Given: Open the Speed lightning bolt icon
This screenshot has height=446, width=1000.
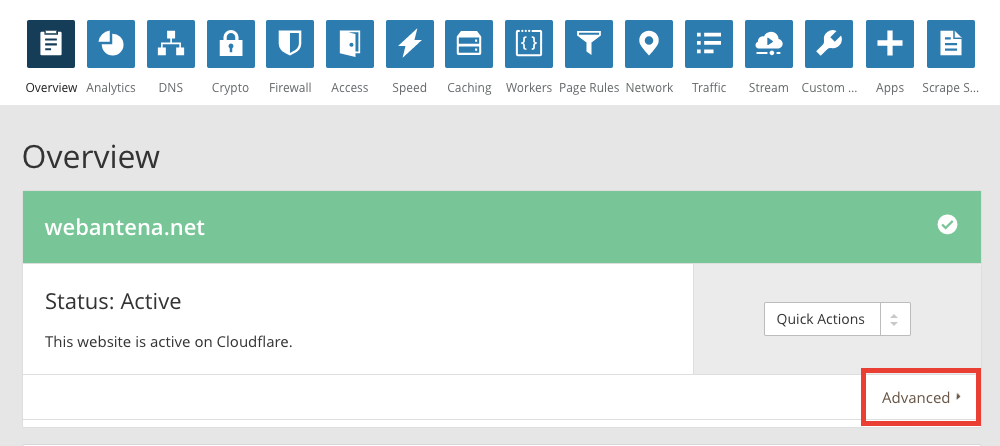Looking at the screenshot, I should coord(410,44).
